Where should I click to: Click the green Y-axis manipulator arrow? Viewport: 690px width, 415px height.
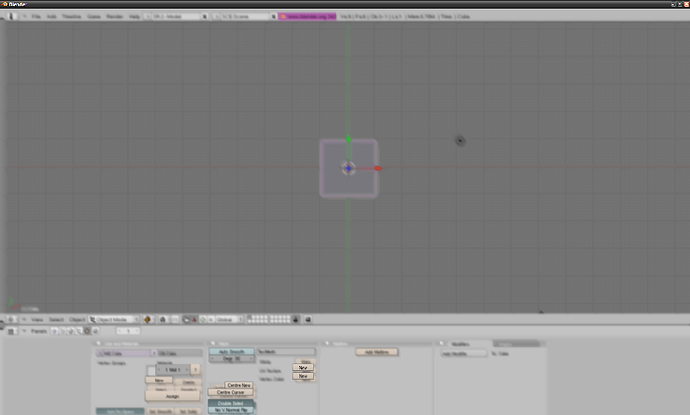(x=349, y=139)
